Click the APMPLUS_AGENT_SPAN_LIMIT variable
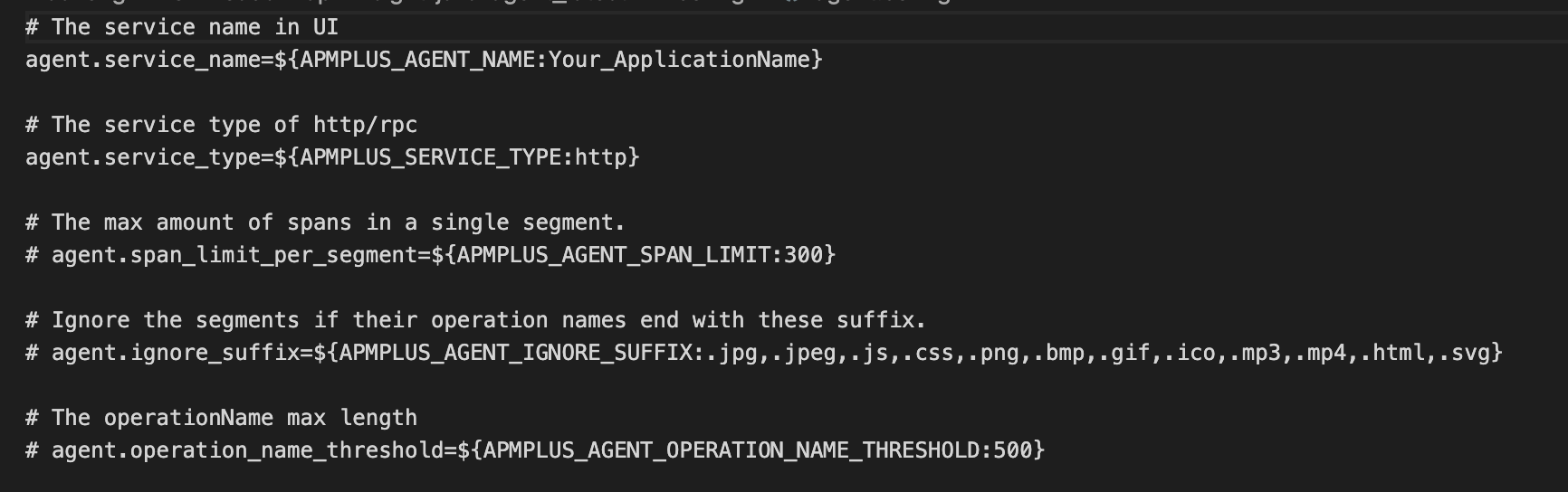Screen dimensions: 1568x492 pyautogui.click(x=613, y=255)
